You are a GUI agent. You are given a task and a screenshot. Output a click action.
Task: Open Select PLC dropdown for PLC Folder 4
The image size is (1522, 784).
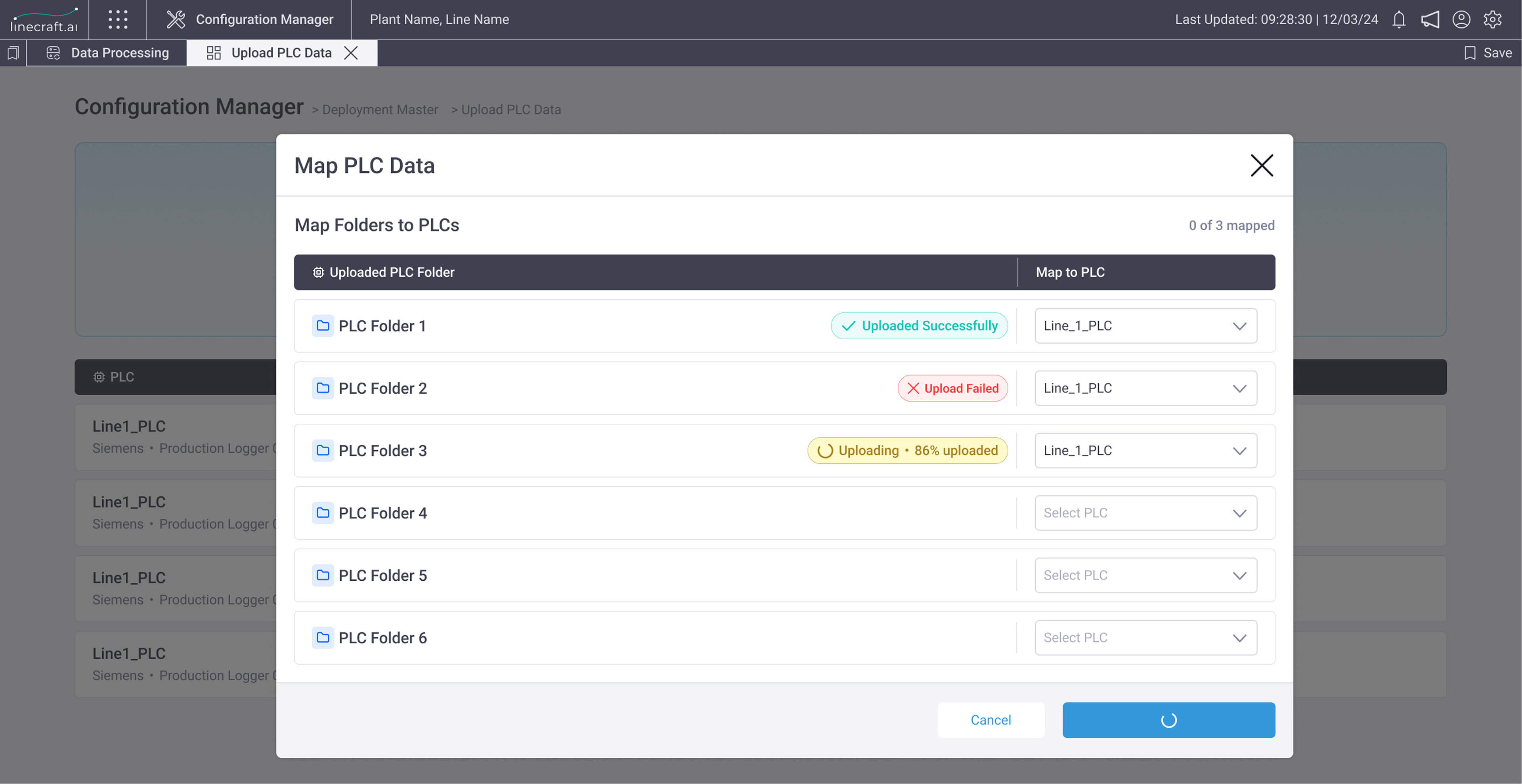click(1145, 513)
